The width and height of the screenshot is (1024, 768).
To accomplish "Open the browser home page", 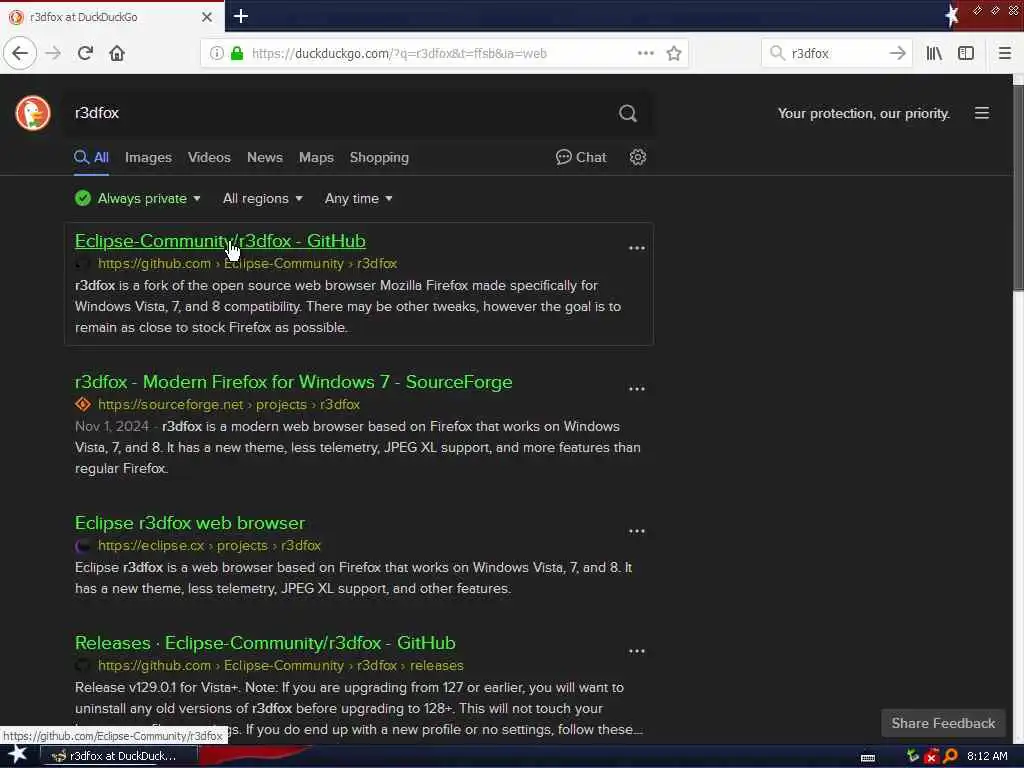I will [117, 53].
